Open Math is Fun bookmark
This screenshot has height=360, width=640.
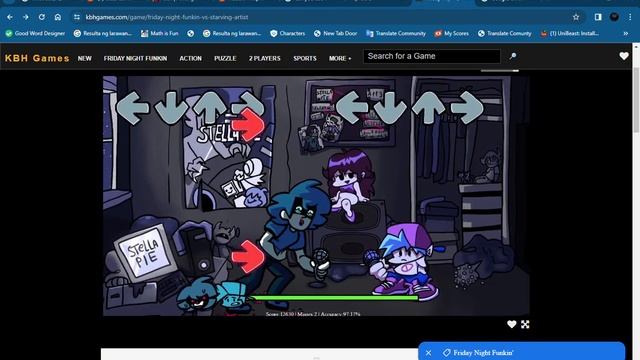tap(160, 33)
